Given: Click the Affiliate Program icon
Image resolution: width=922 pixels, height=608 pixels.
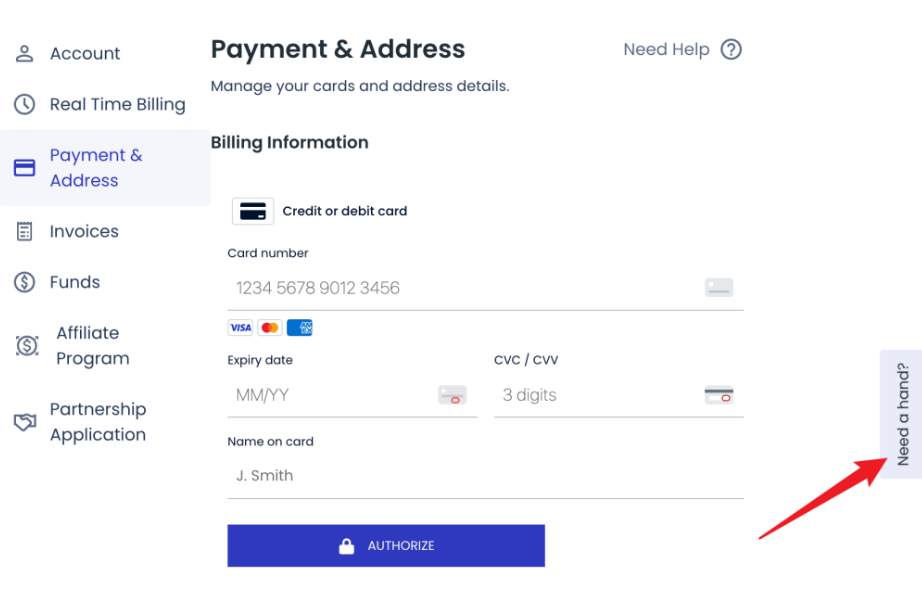Looking at the screenshot, I should (27, 346).
